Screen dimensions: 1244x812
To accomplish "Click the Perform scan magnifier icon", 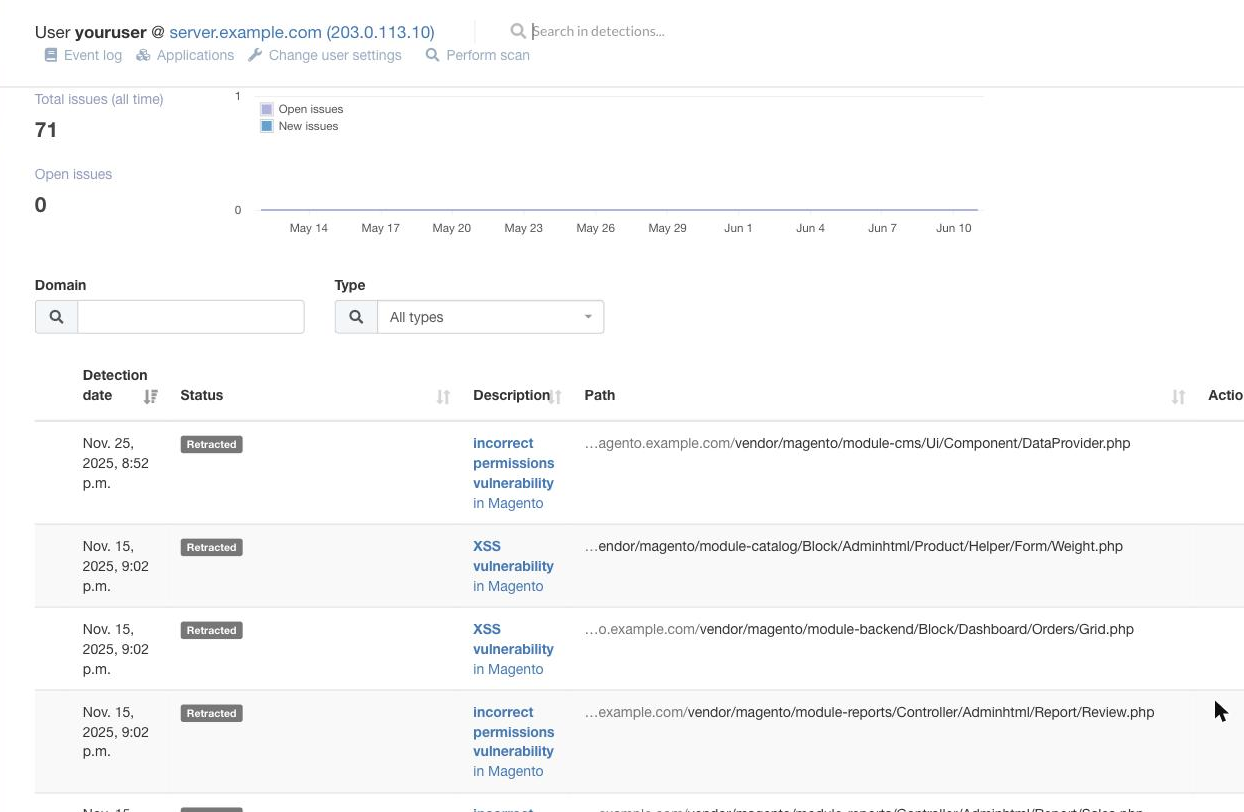I will tap(432, 55).
